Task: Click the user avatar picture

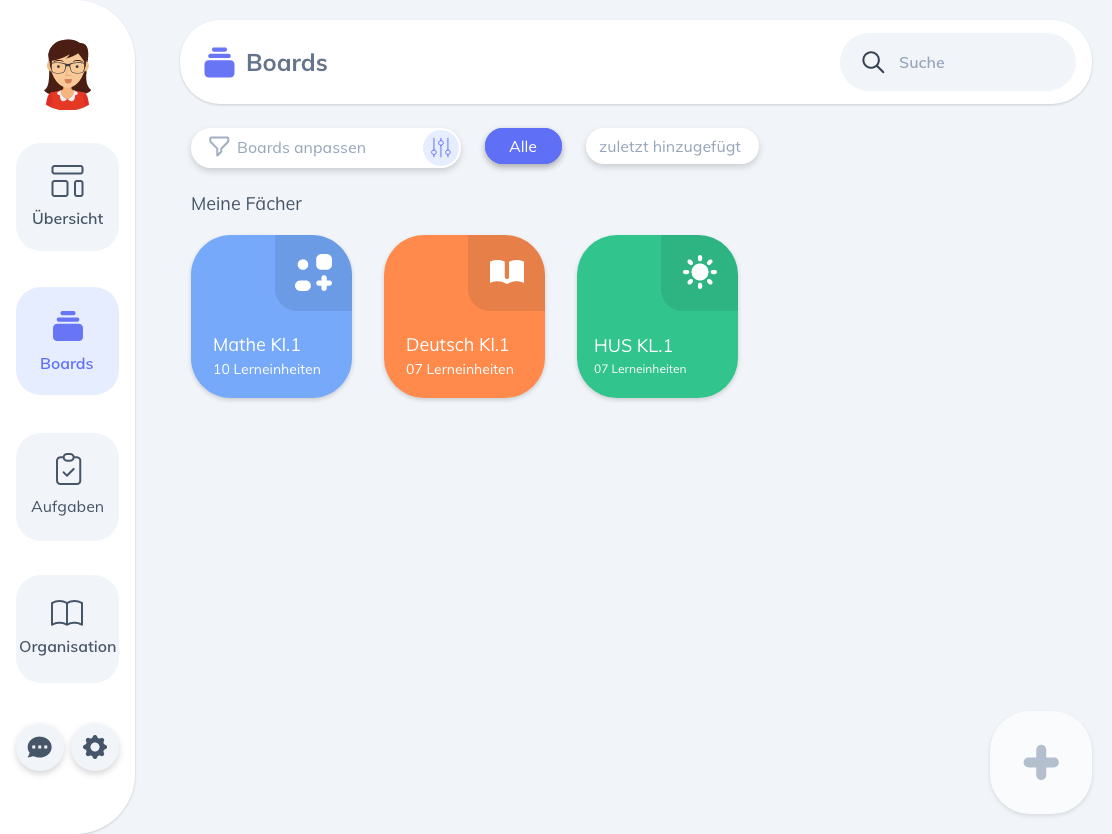Action: [x=68, y=74]
